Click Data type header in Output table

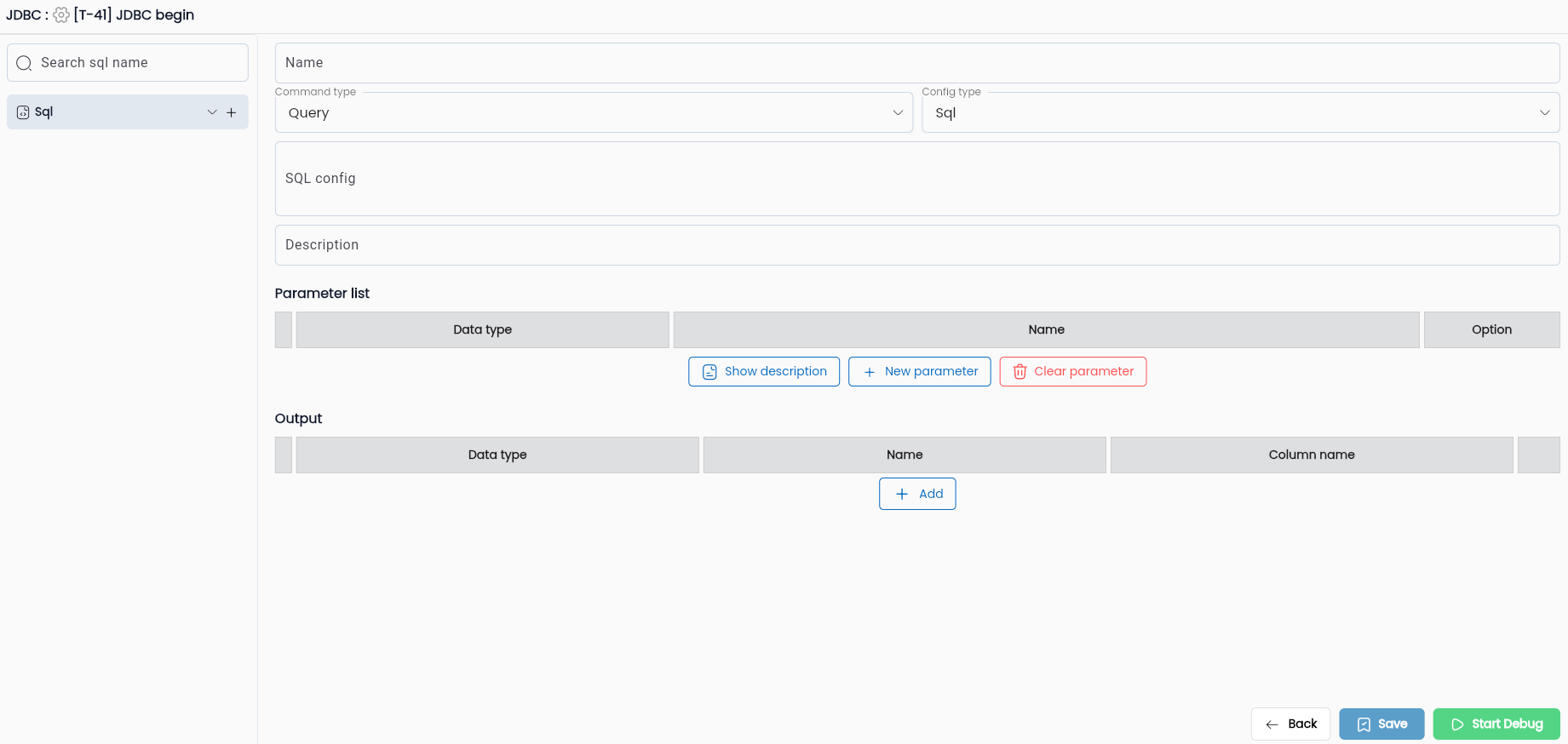pyautogui.click(x=497, y=455)
